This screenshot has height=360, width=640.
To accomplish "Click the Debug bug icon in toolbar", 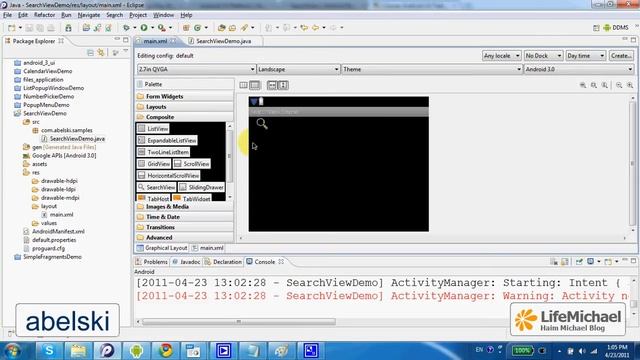I will click(127, 28).
